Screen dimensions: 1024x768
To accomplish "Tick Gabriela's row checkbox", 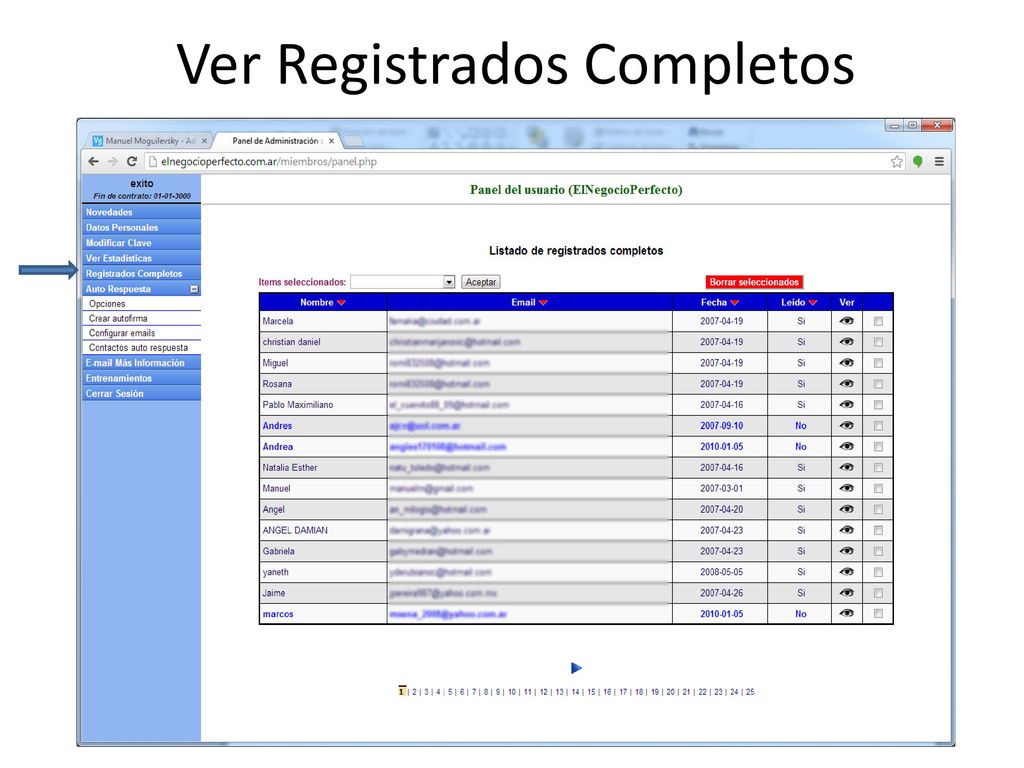I will [878, 551].
